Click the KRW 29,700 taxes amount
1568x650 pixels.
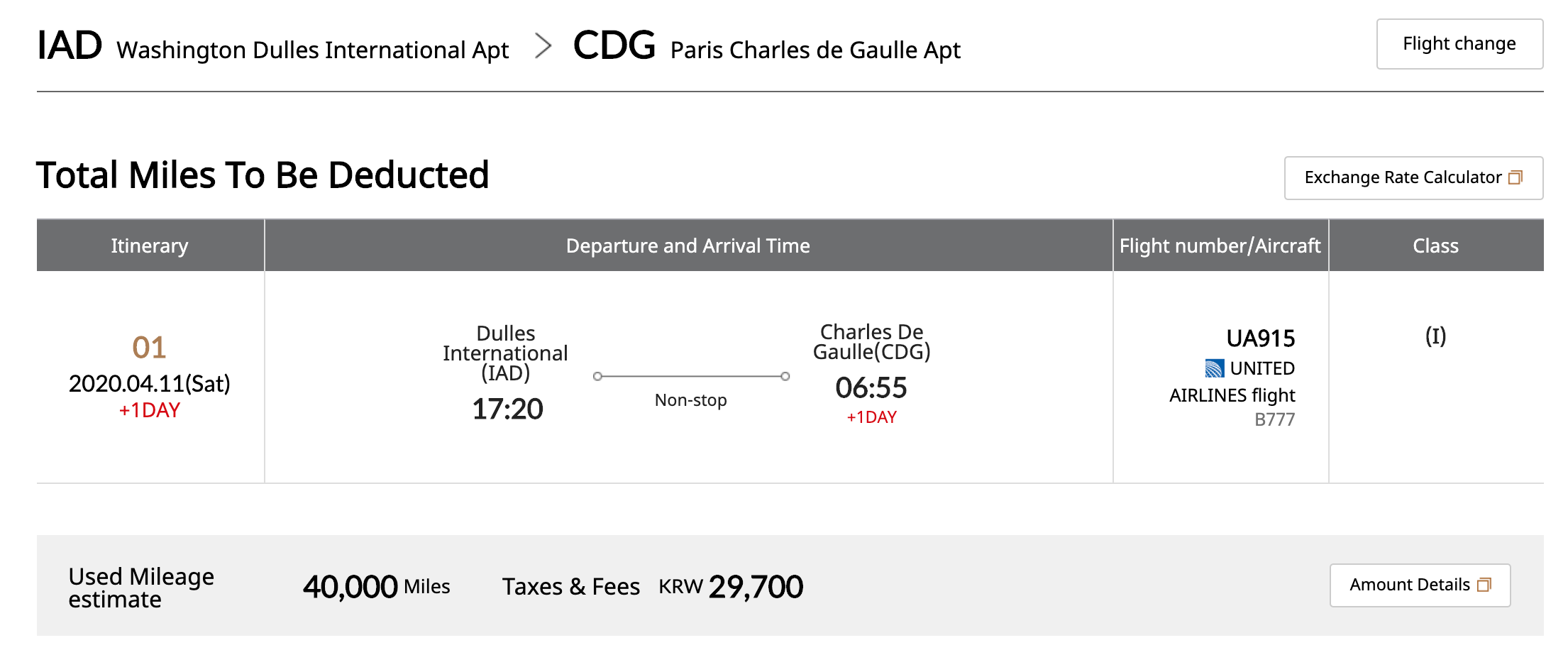point(731,586)
